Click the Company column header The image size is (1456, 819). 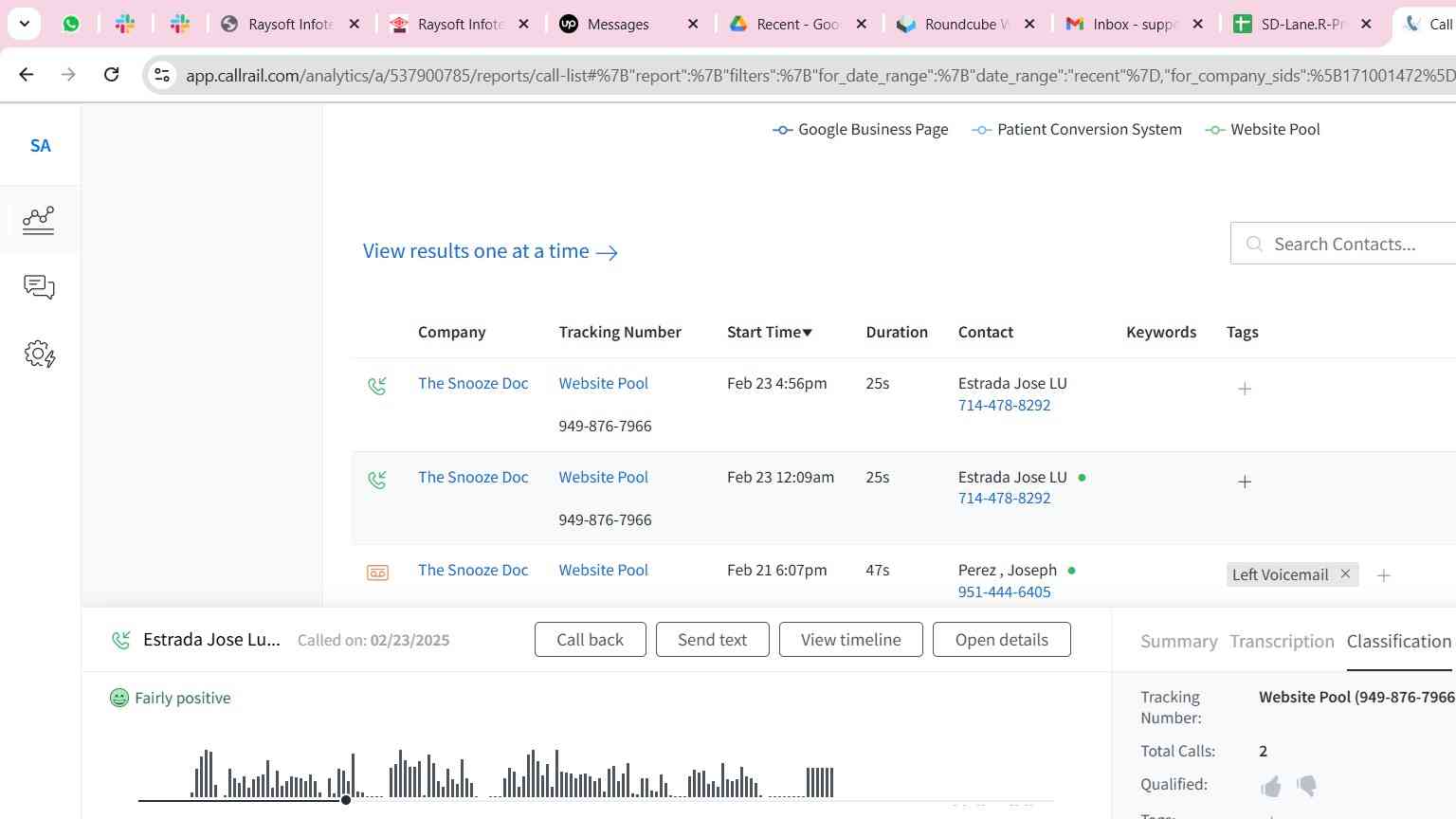point(452,332)
